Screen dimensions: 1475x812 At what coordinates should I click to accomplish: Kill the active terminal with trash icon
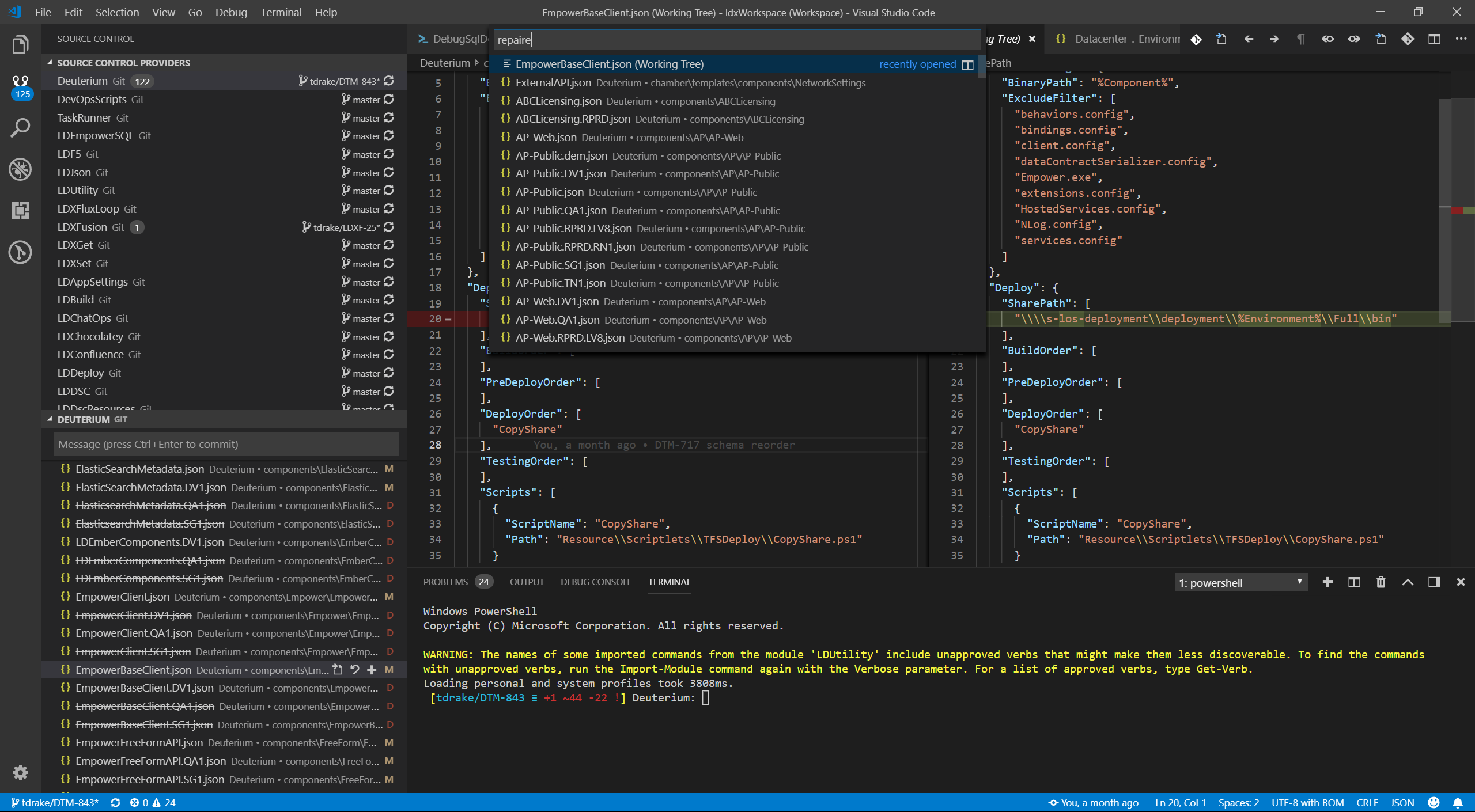[1381, 582]
